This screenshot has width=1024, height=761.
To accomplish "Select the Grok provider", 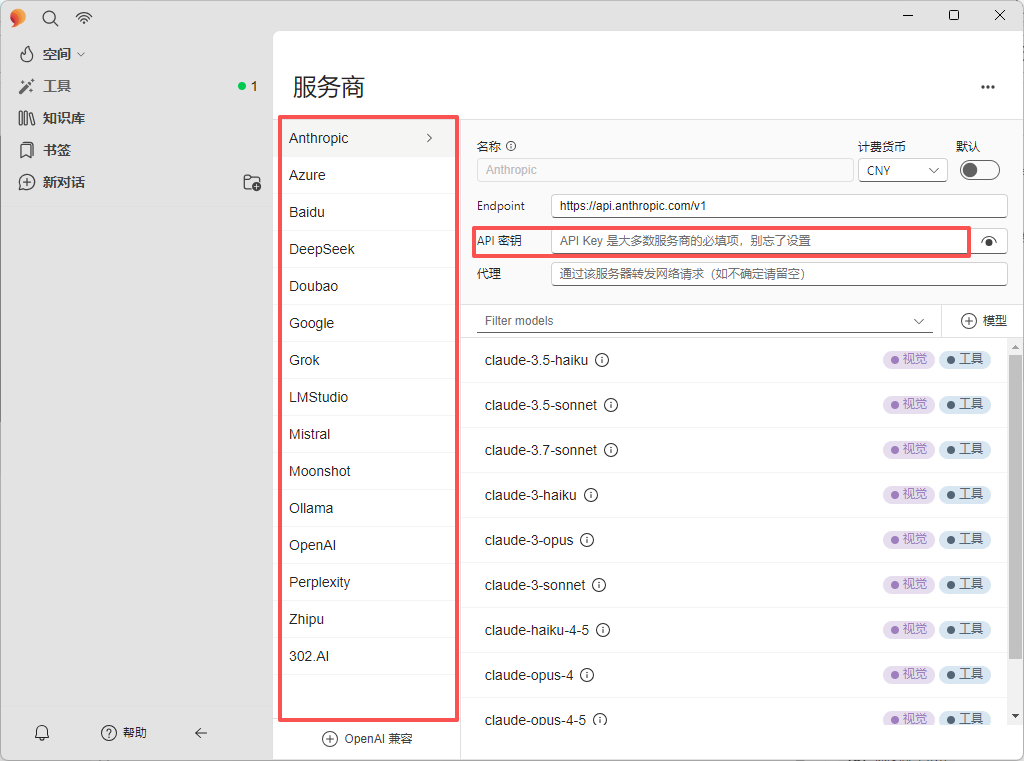I will point(368,360).
